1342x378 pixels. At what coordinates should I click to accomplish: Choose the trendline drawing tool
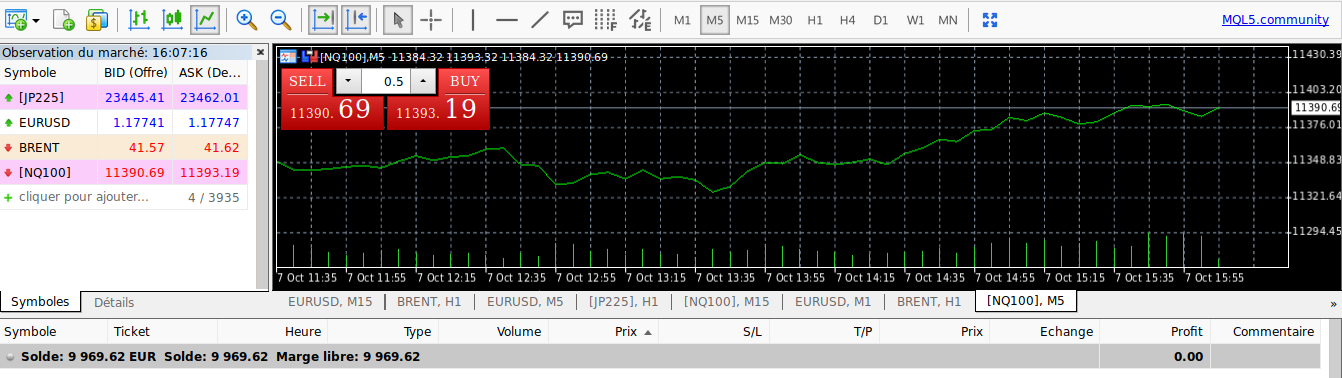pyautogui.click(x=539, y=19)
